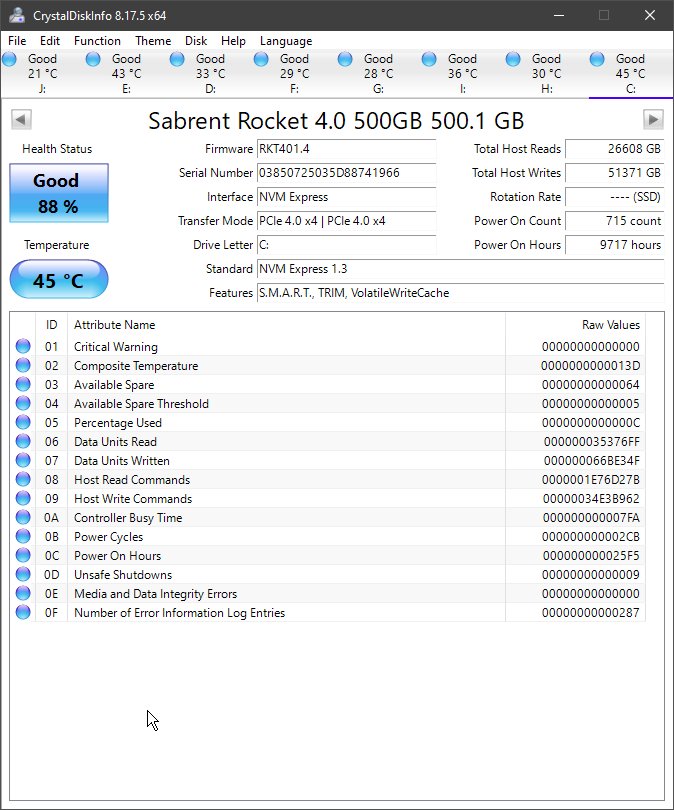This screenshot has width=674, height=810.
Task: Go to previous disk with left arrow
Action: tap(21, 120)
